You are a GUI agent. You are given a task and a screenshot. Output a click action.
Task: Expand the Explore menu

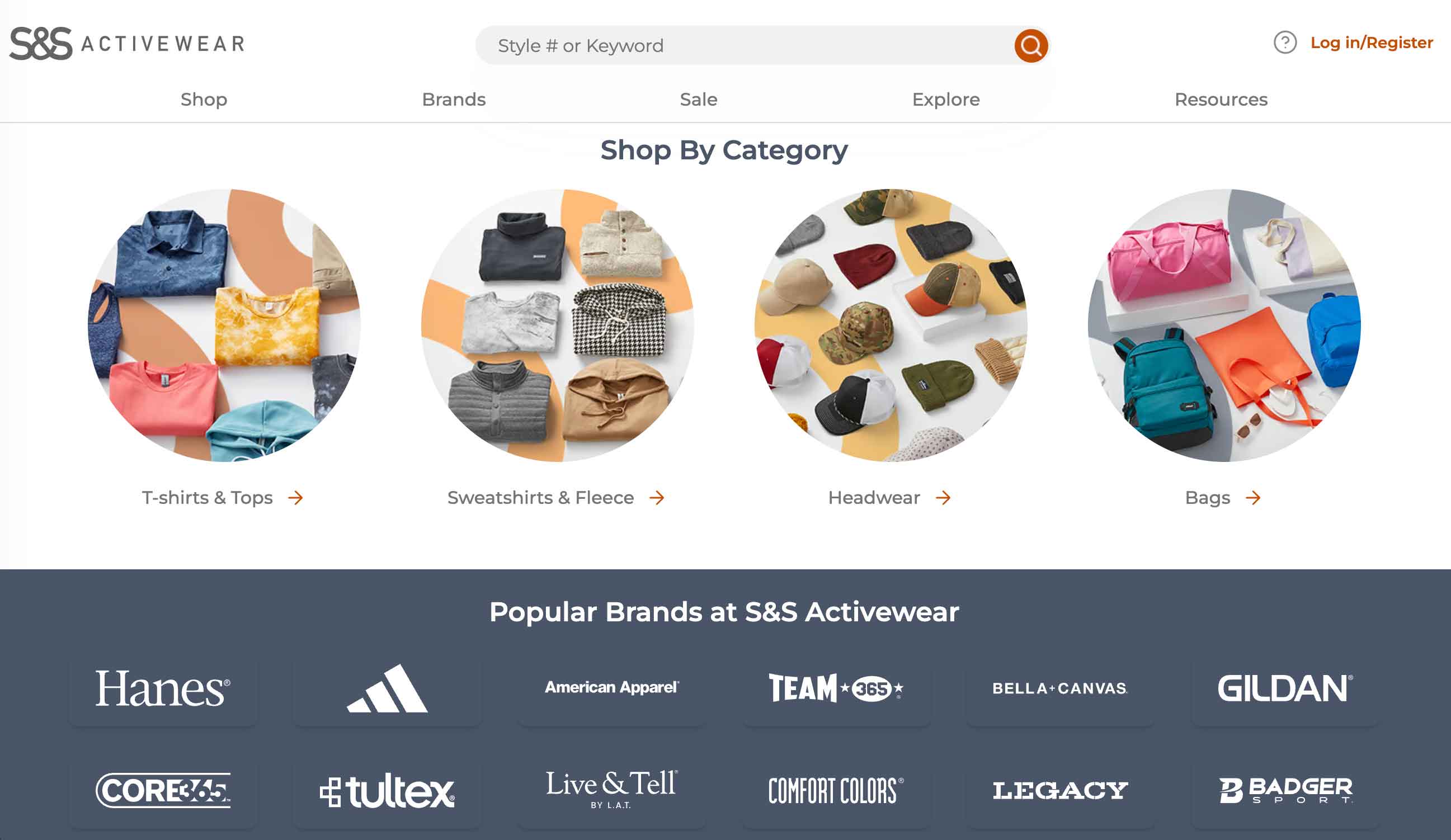pos(945,100)
